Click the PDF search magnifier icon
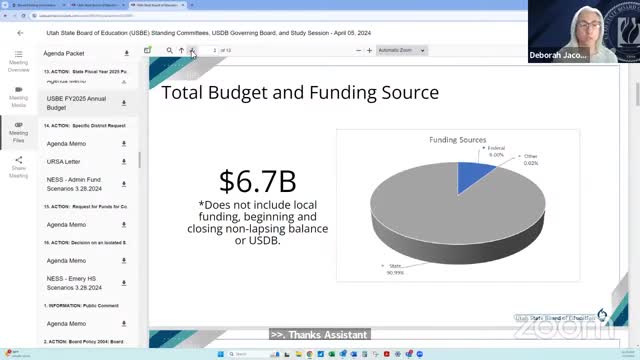This screenshot has height=360, width=640. coord(169,50)
